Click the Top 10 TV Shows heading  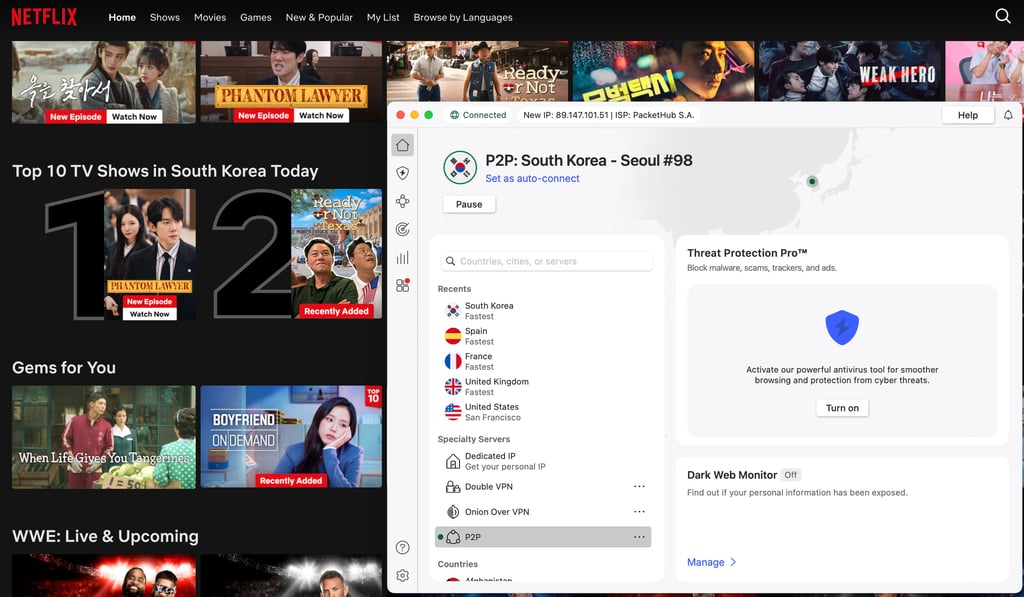point(165,171)
